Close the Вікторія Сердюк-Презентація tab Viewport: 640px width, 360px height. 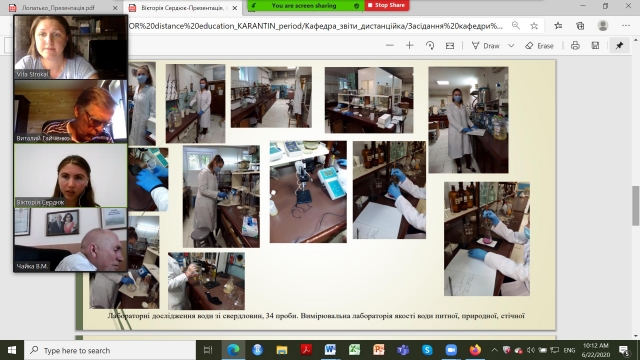(x=235, y=8)
